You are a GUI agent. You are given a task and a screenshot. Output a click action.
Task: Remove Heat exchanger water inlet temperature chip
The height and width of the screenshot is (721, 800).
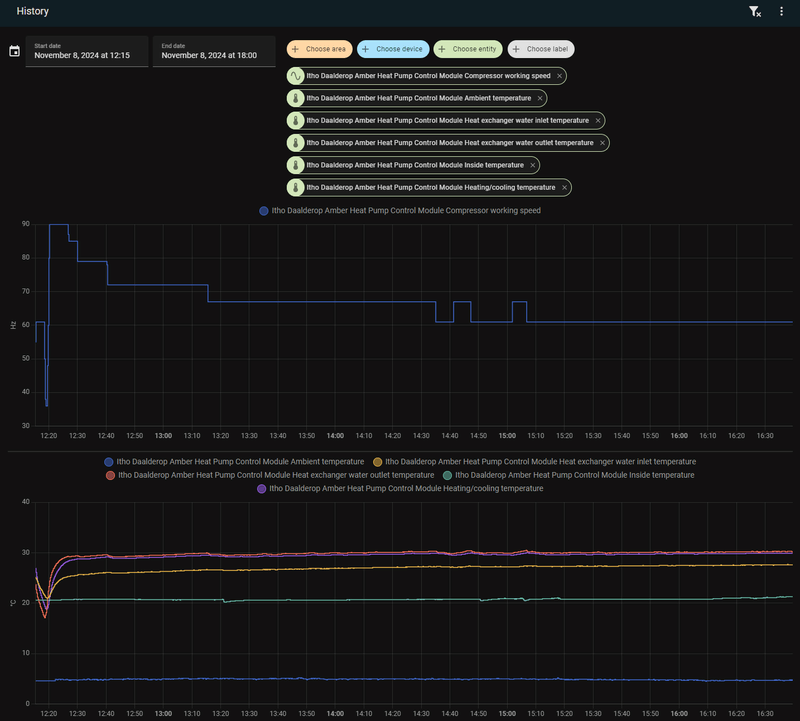tap(598, 120)
